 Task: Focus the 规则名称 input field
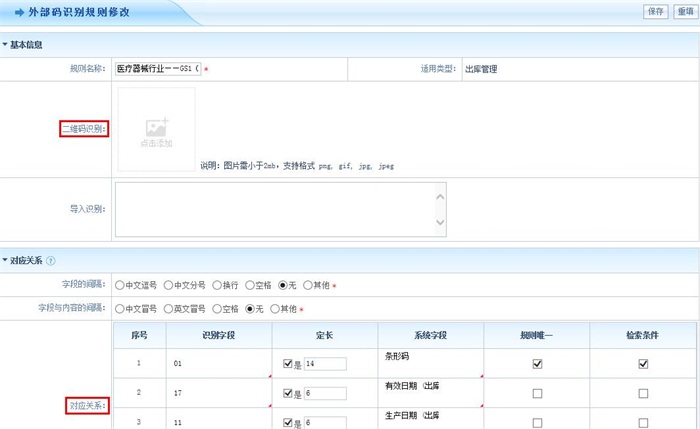point(158,69)
